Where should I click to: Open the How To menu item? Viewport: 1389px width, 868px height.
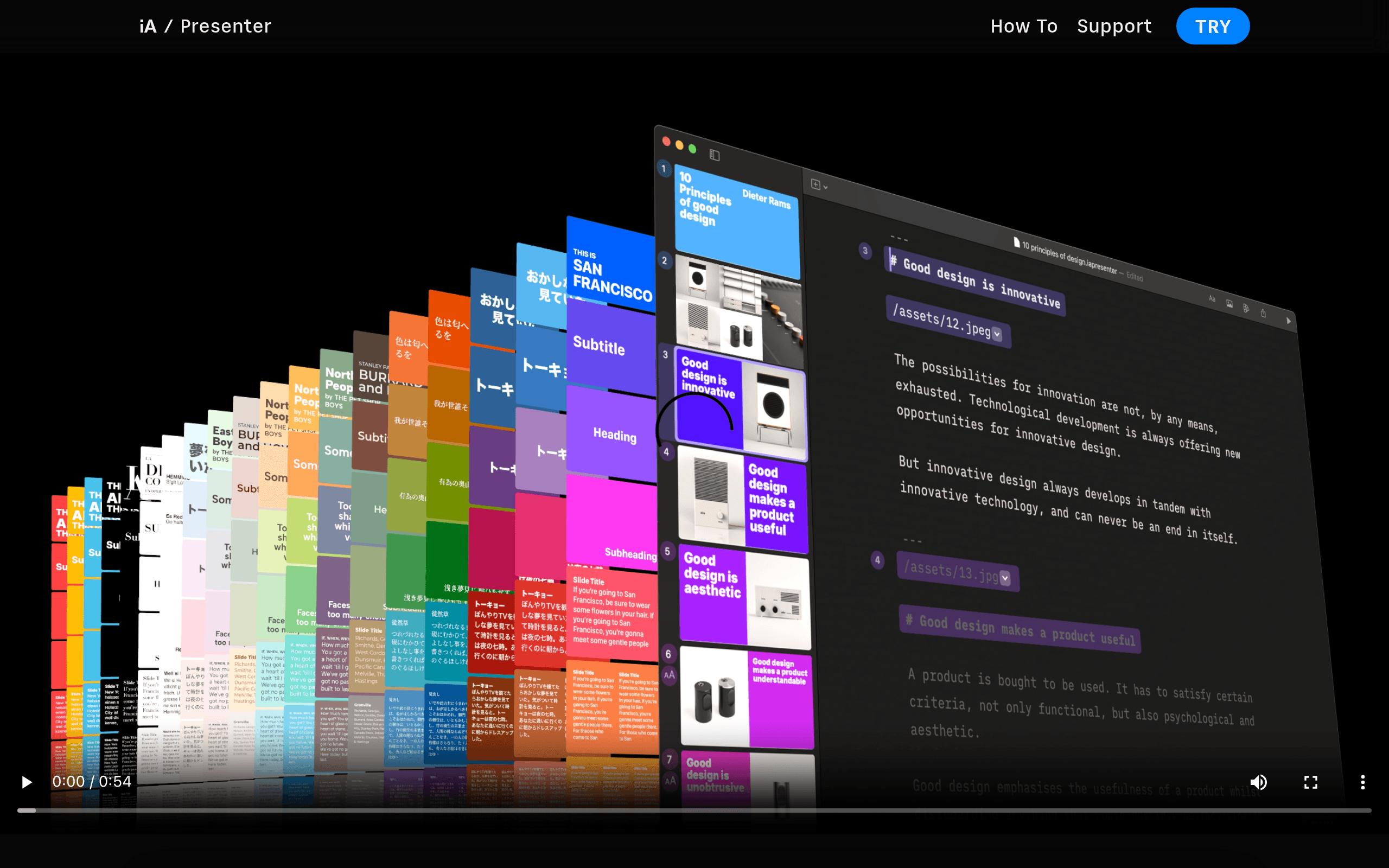pyautogui.click(x=1023, y=27)
